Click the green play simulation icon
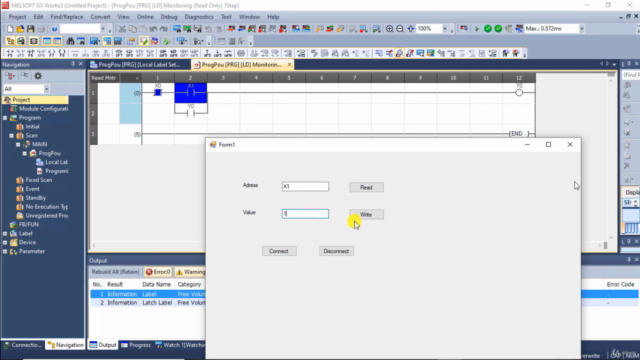 pos(476,29)
